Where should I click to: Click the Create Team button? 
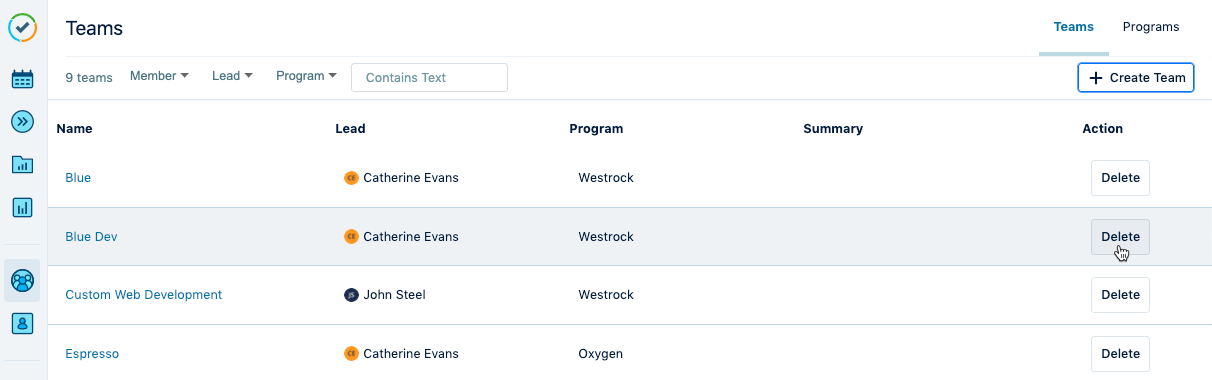[x=1136, y=78]
